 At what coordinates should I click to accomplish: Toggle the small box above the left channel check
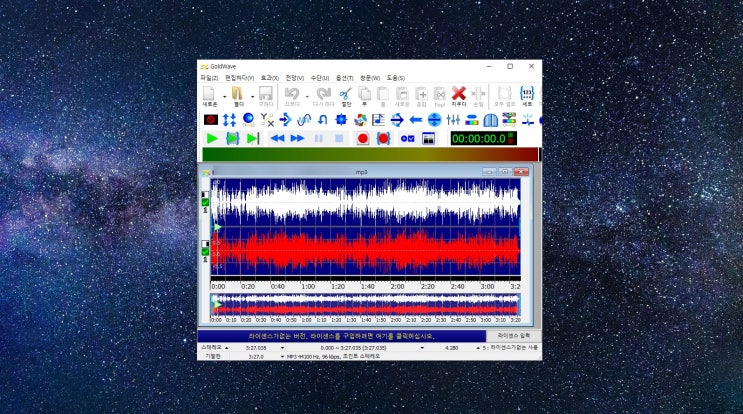205,195
